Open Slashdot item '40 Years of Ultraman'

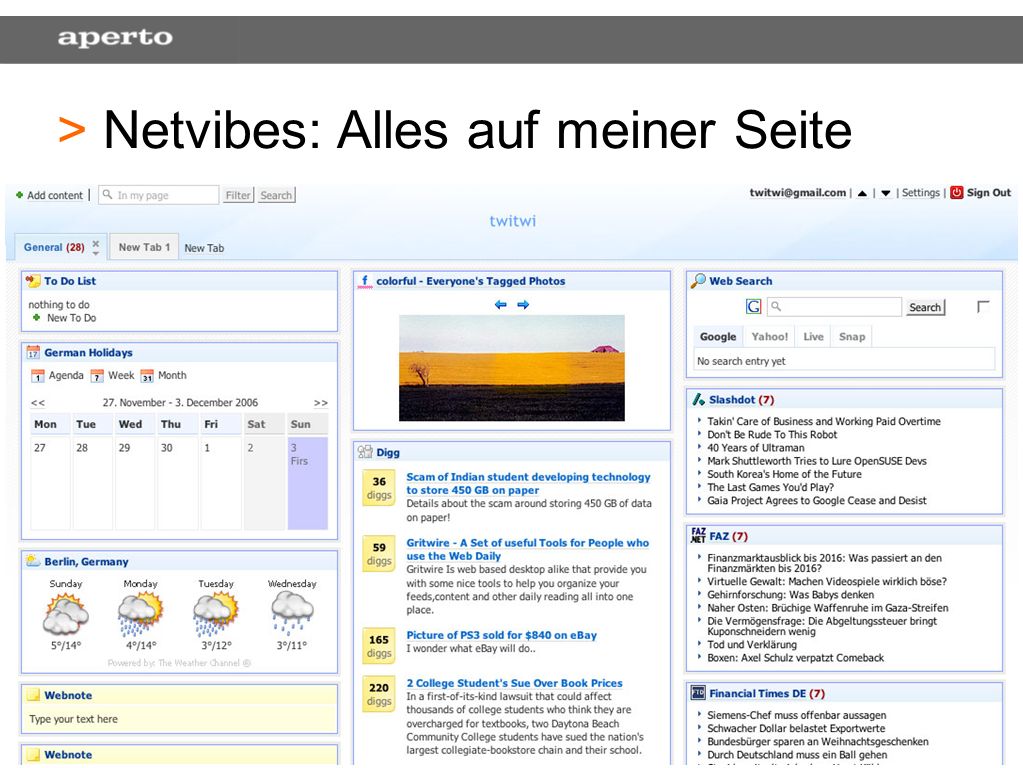click(756, 448)
